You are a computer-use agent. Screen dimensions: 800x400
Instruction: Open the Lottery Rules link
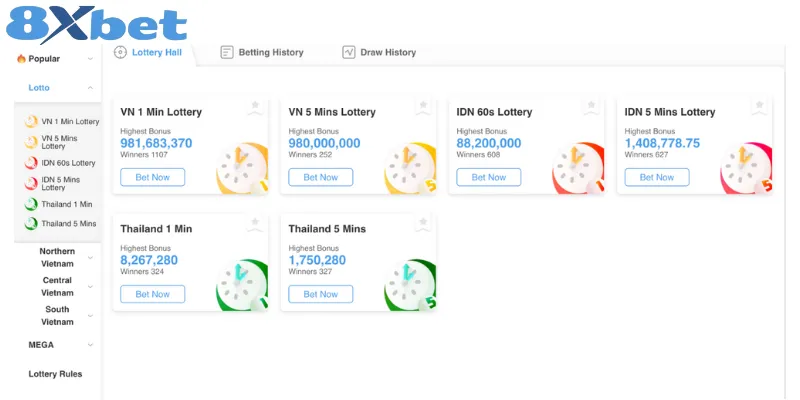[x=55, y=374]
